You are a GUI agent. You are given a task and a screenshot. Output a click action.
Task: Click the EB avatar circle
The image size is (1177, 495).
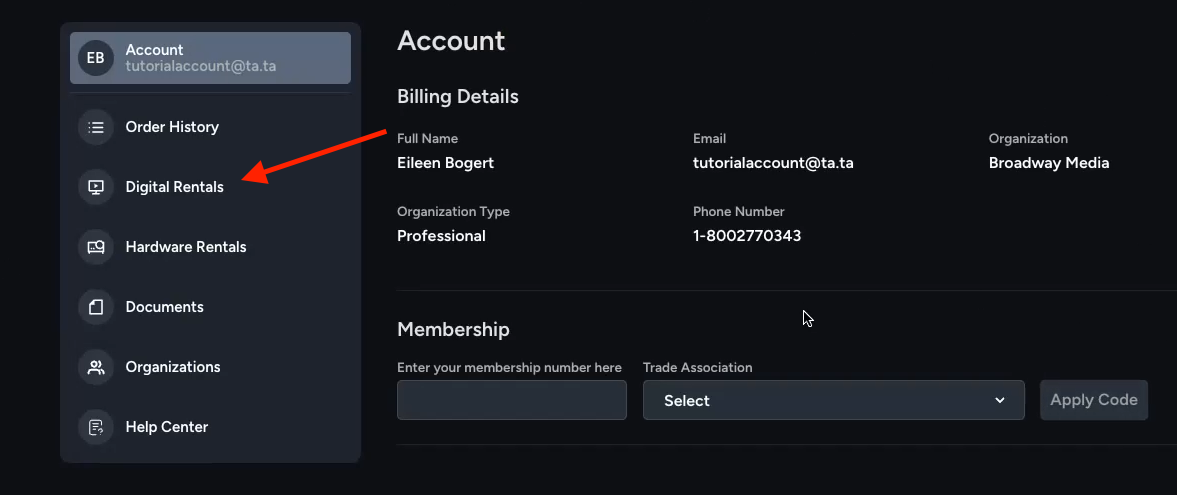point(95,58)
